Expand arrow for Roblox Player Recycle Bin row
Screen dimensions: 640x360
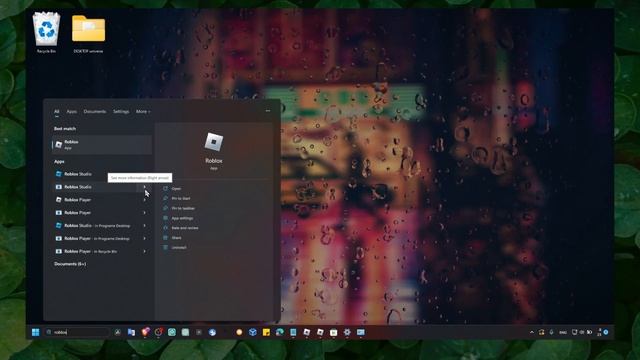point(144,251)
